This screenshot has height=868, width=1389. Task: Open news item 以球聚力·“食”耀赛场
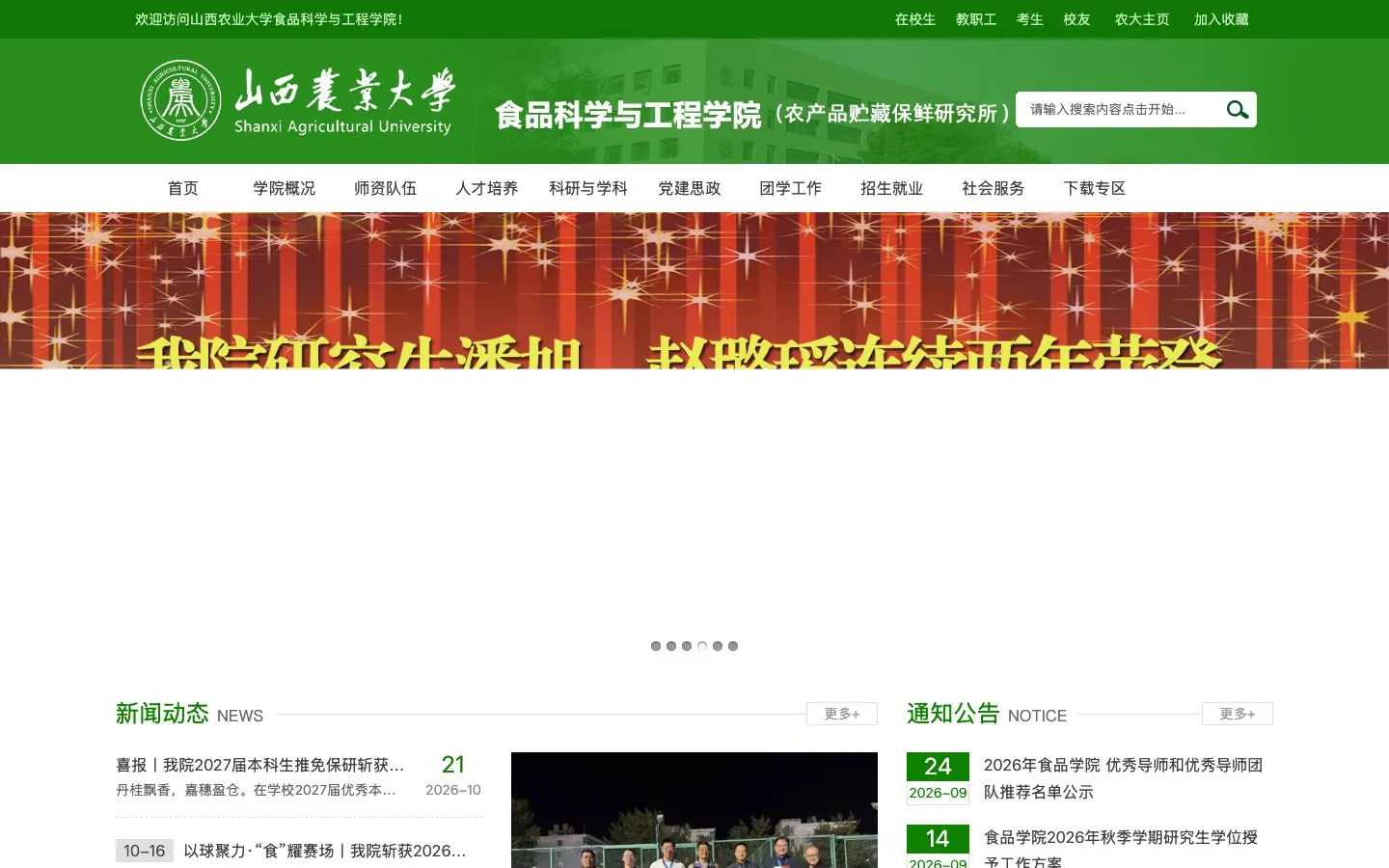325,851
